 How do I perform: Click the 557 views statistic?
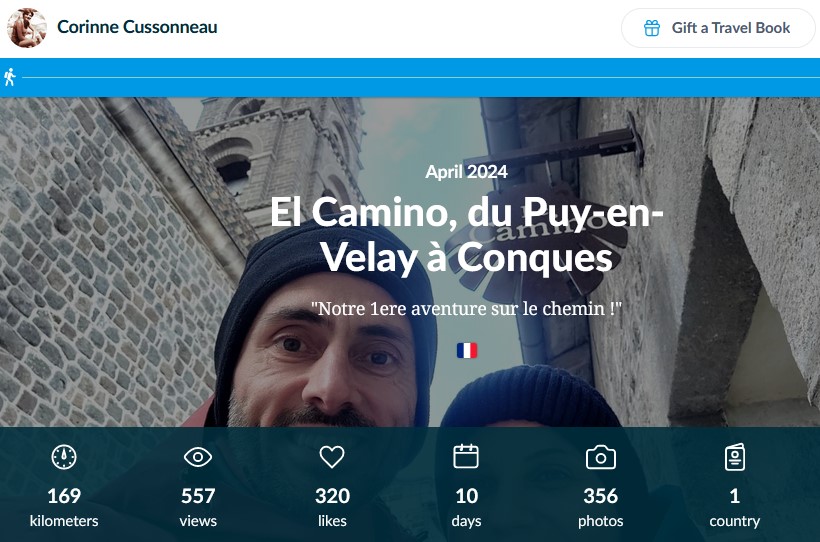[198, 507]
